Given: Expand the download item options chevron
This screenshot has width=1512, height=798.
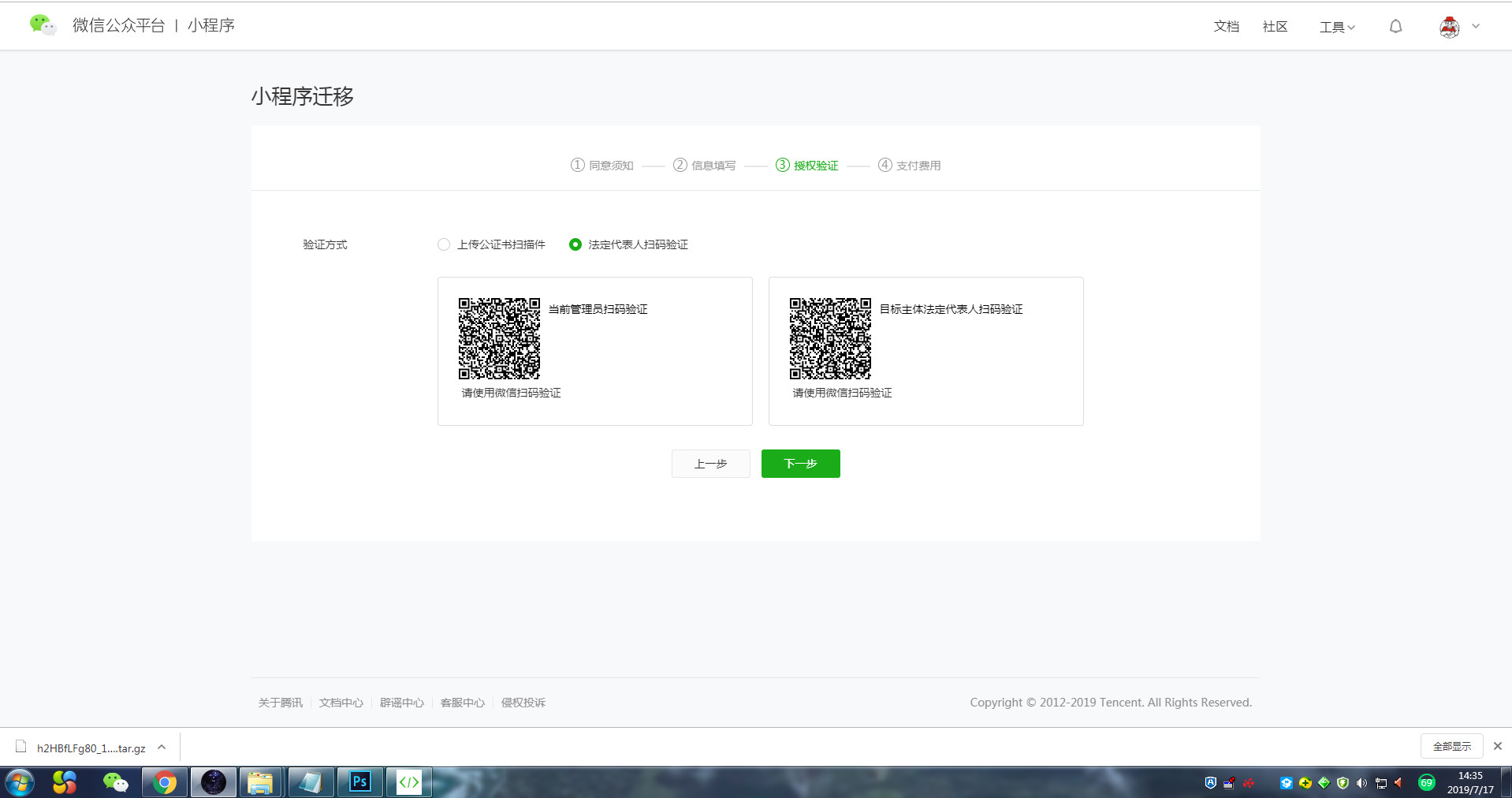Looking at the screenshot, I should coord(162,747).
